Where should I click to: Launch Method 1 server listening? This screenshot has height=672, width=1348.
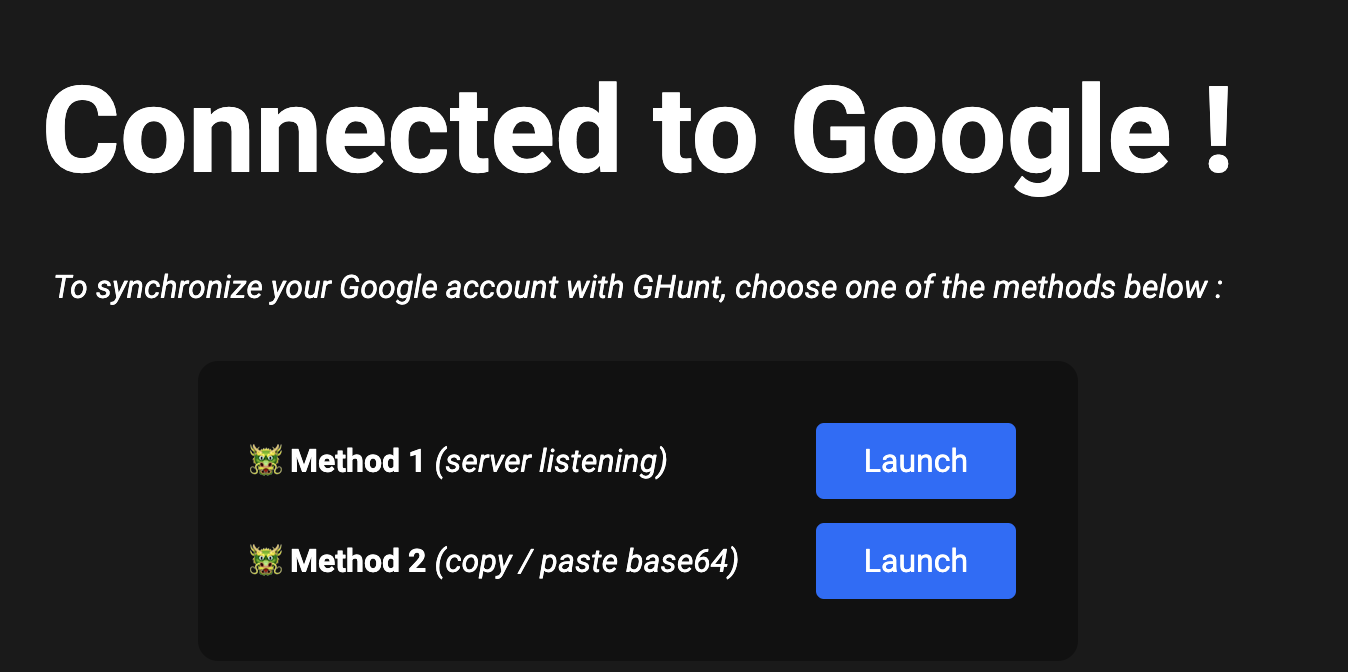pyautogui.click(x=916, y=461)
